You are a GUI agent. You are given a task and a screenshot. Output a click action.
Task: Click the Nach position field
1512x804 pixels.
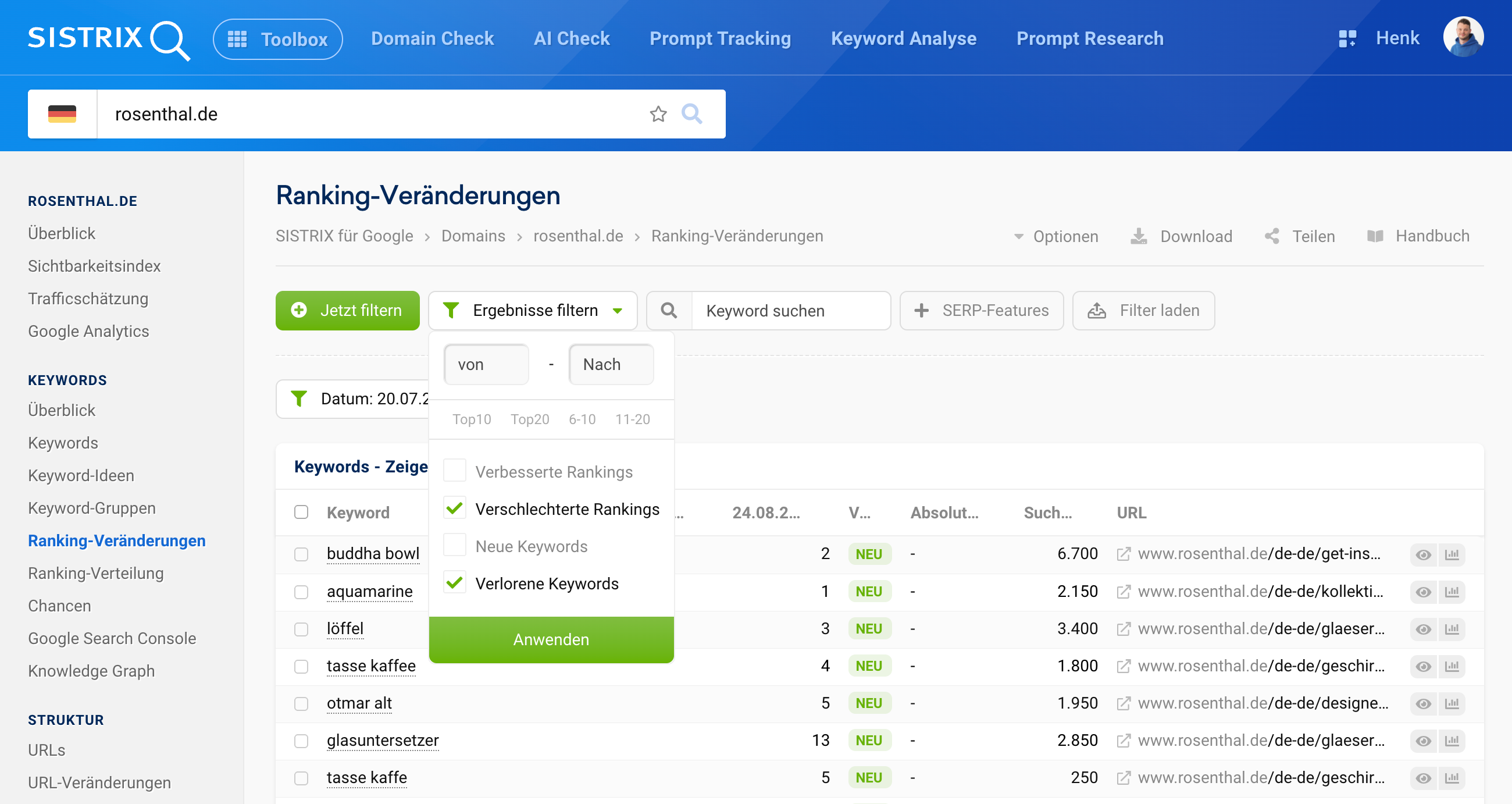[x=611, y=364]
